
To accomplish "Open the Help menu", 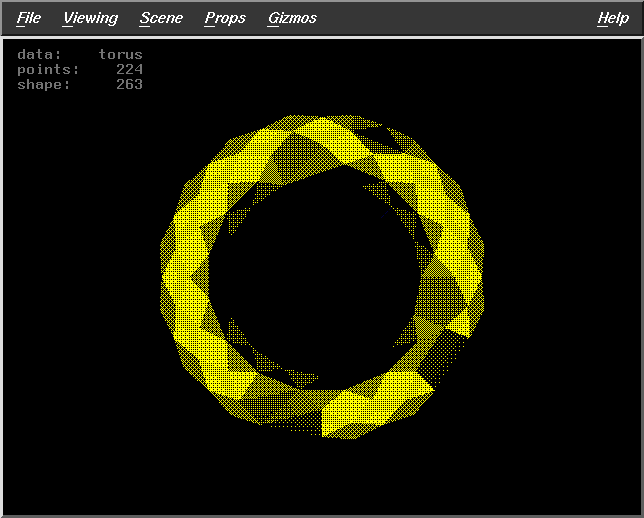I will (613, 18).
